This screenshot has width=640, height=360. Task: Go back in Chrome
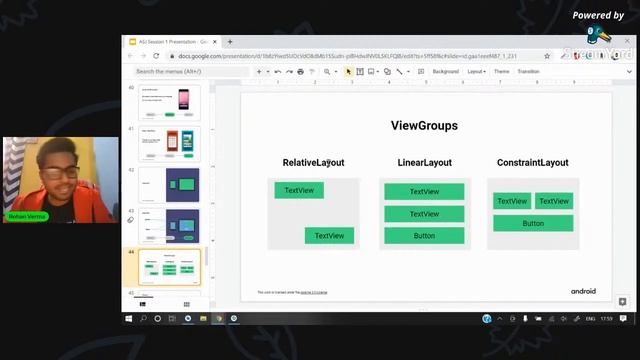tap(130, 56)
